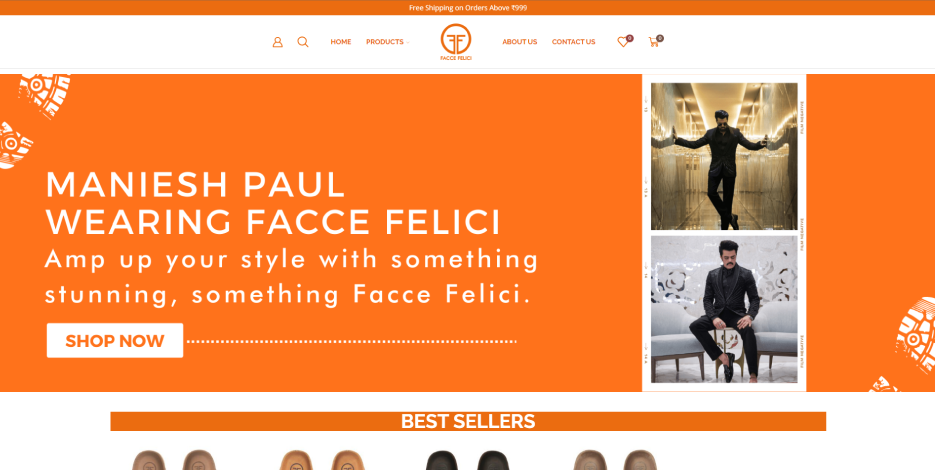Go to the Home menu item

click(340, 42)
